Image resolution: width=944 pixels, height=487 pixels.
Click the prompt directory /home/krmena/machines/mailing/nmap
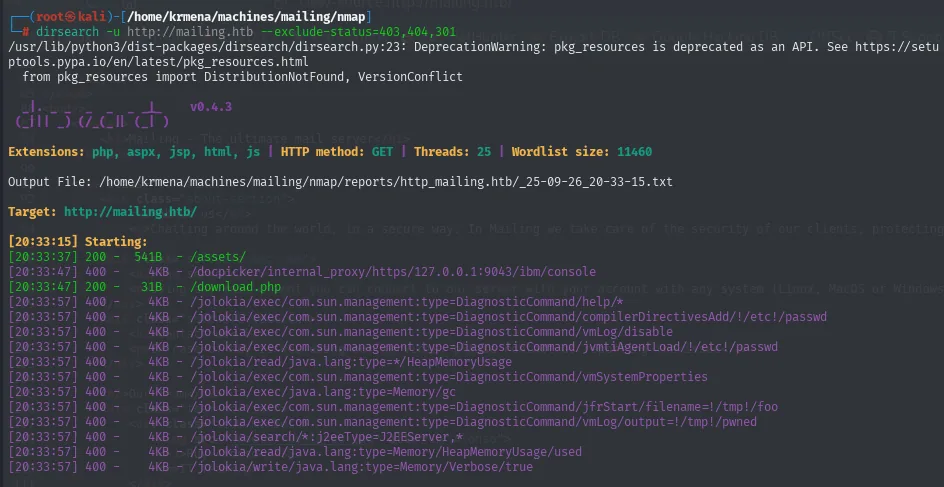(248, 16)
